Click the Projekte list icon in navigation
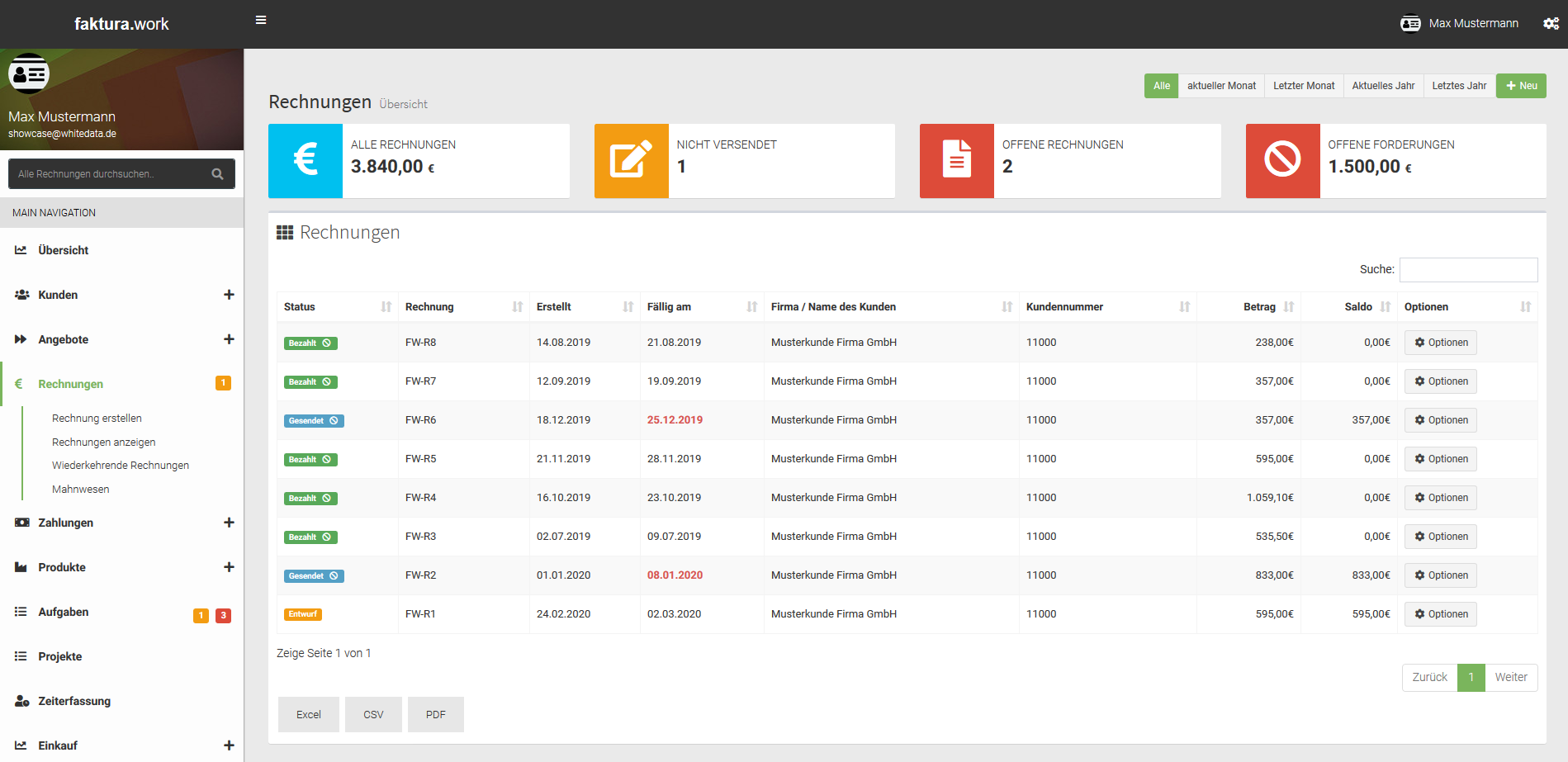Viewport: 1568px width, 762px height. point(21,656)
